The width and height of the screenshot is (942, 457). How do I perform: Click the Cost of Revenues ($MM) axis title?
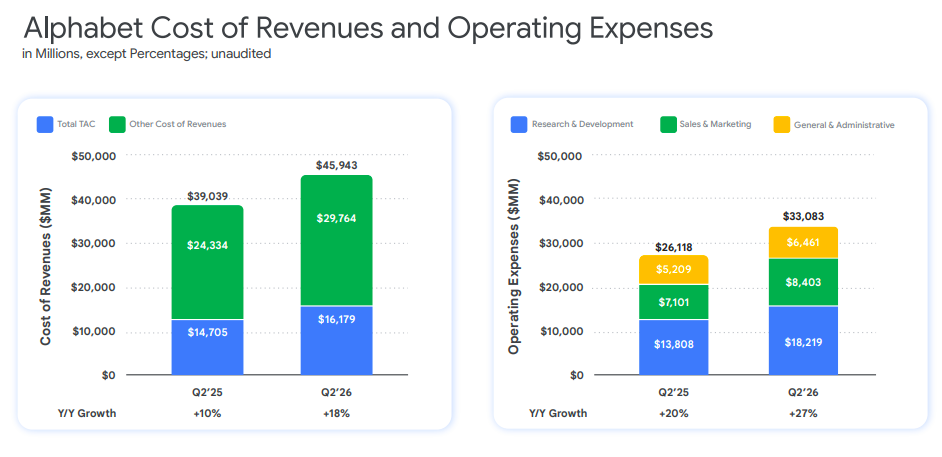pyautogui.click(x=45, y=267)
